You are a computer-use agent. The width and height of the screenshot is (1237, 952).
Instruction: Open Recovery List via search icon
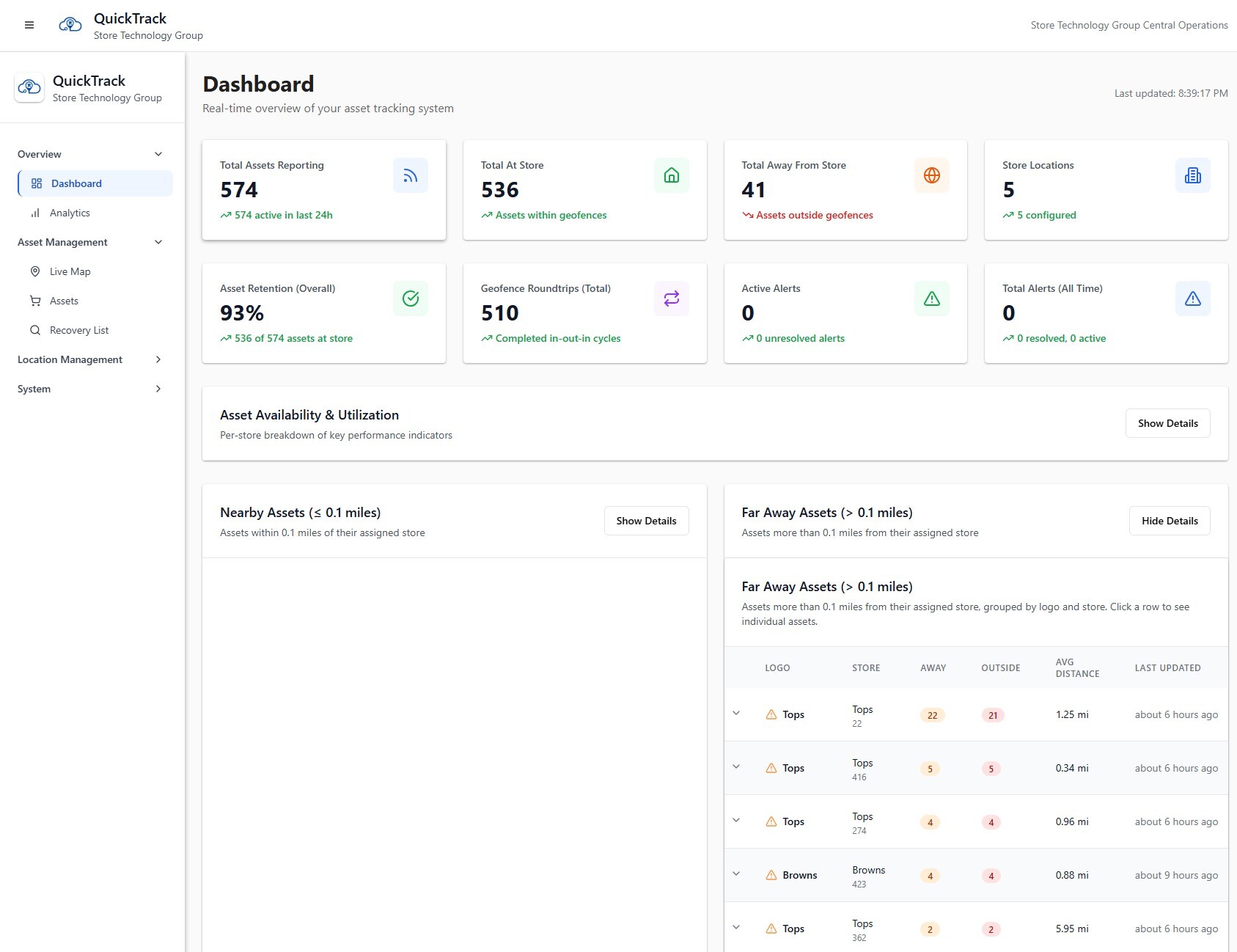coord(35,330)
